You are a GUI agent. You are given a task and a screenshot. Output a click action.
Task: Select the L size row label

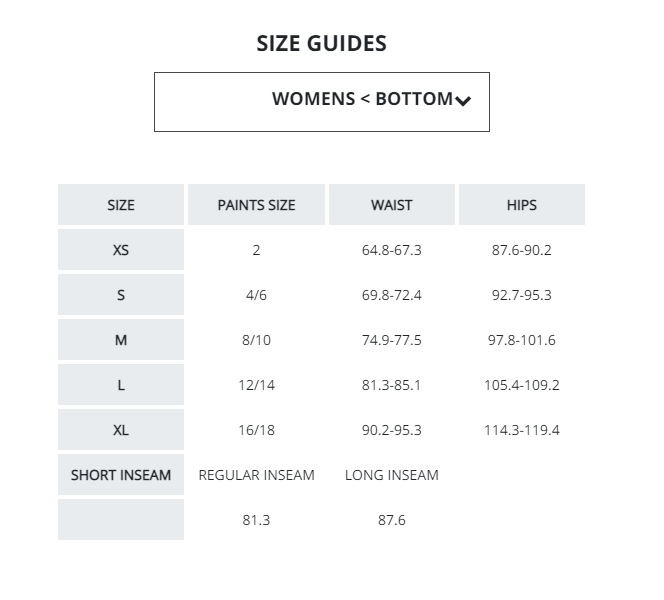pos(121,385)
